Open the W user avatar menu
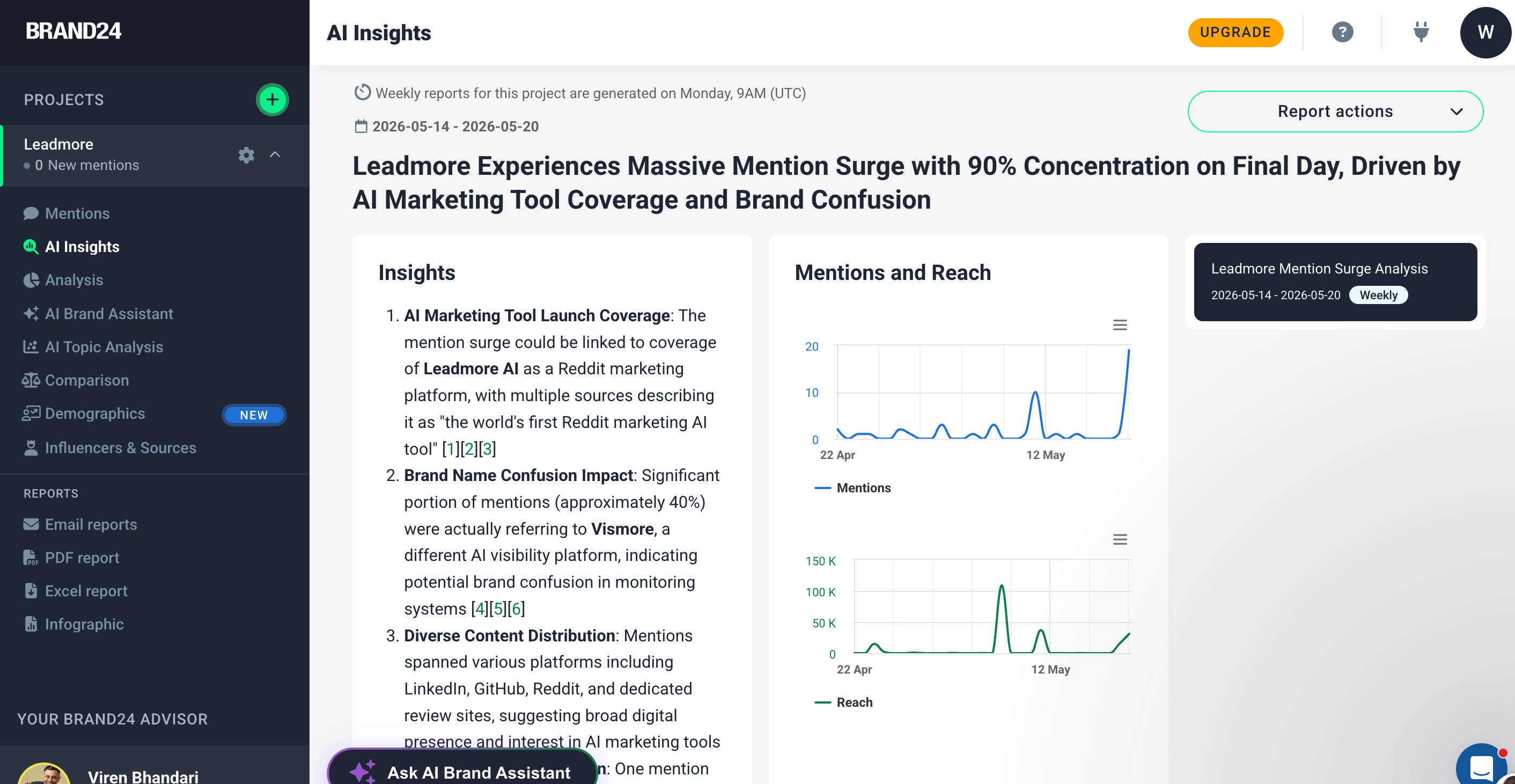 pyautogui.click(x=1485, y=32)
